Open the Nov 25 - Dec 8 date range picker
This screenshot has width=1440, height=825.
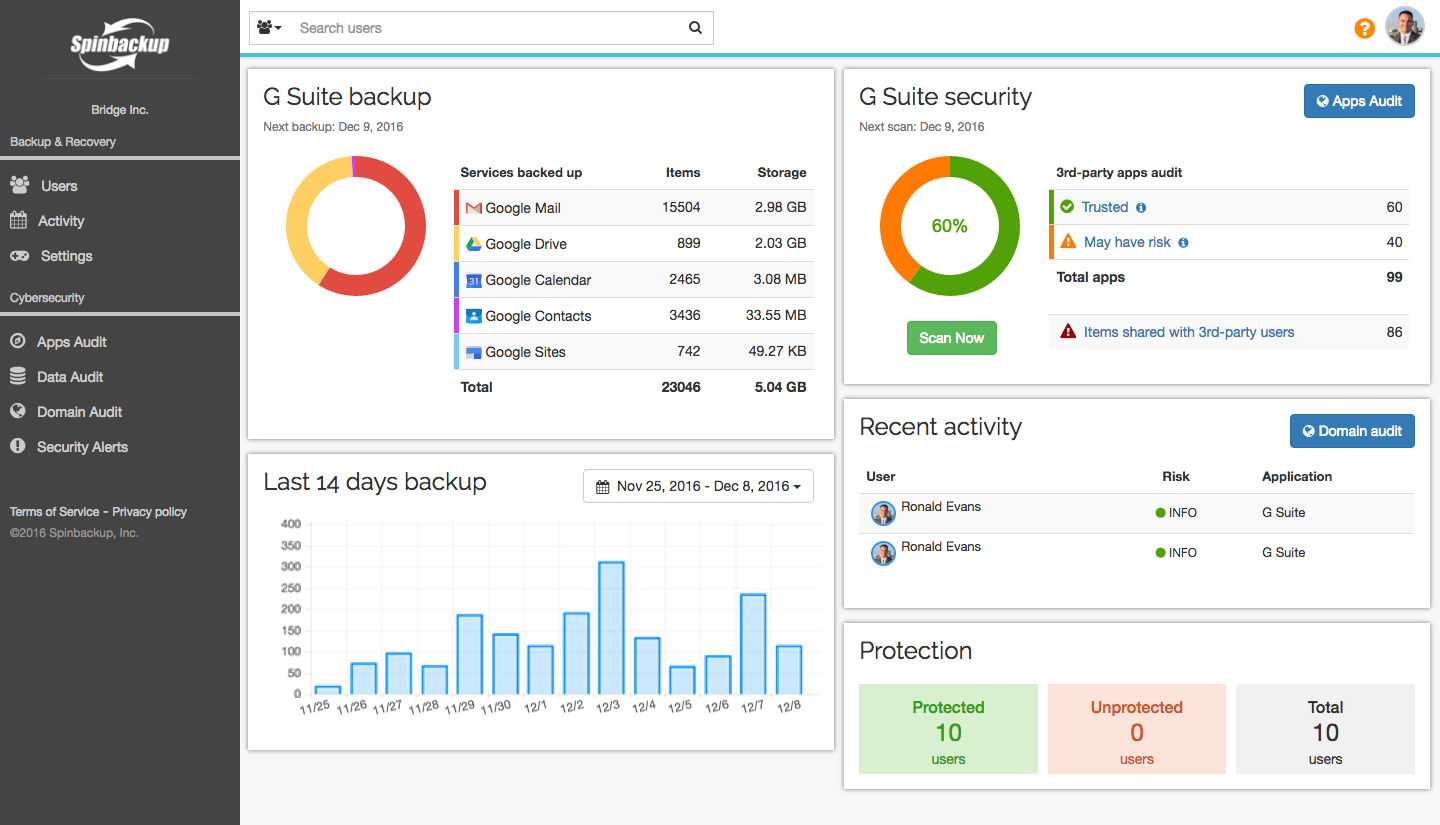[698, 486]
